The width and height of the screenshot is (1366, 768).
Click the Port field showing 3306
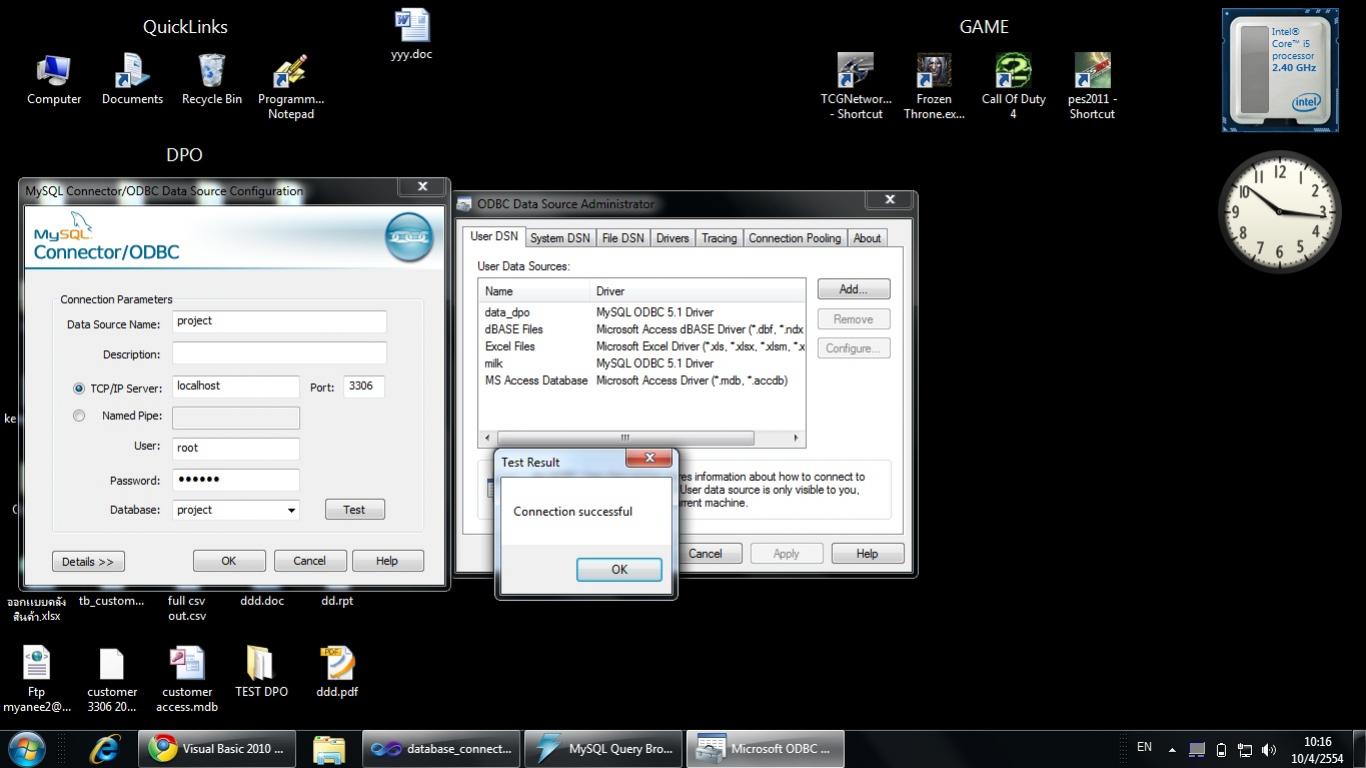(364, 386)
